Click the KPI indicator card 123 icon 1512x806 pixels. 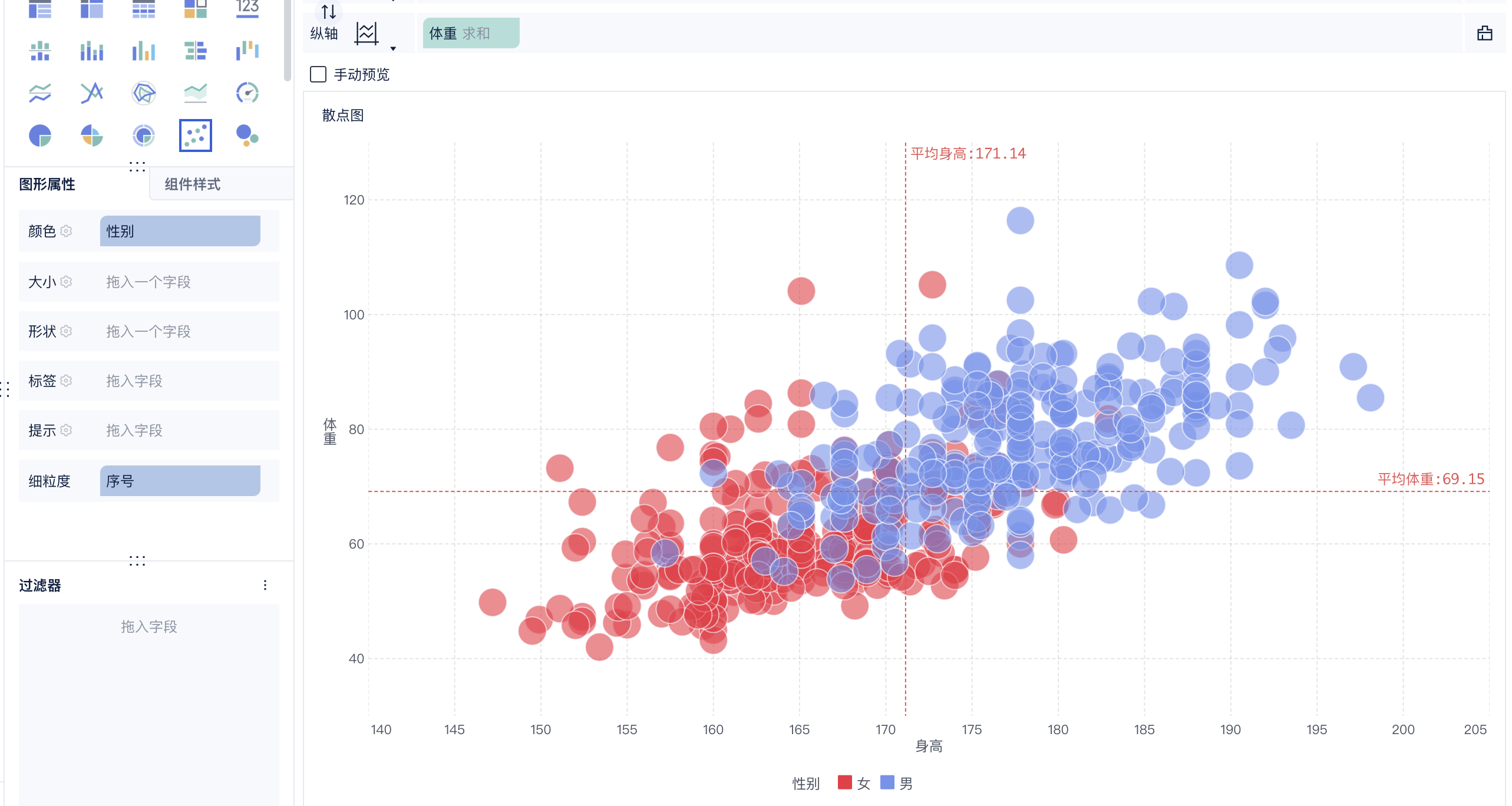pyautogui.click(x=247, y=8)
